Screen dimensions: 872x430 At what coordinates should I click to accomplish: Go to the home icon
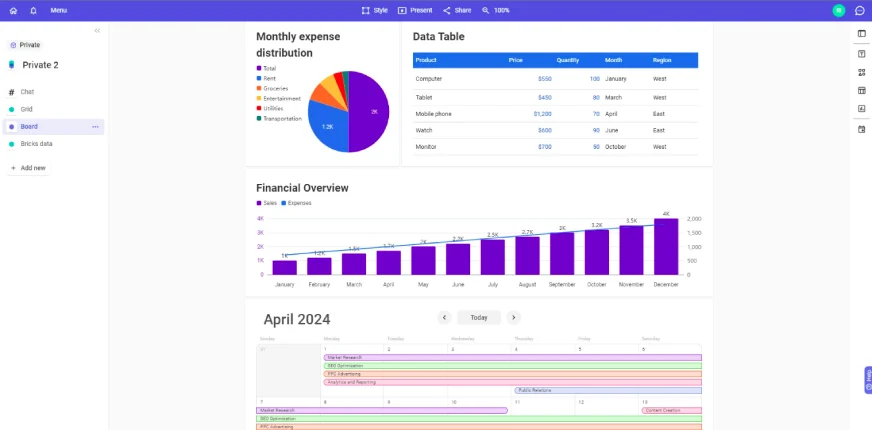[x=13, y=11]
